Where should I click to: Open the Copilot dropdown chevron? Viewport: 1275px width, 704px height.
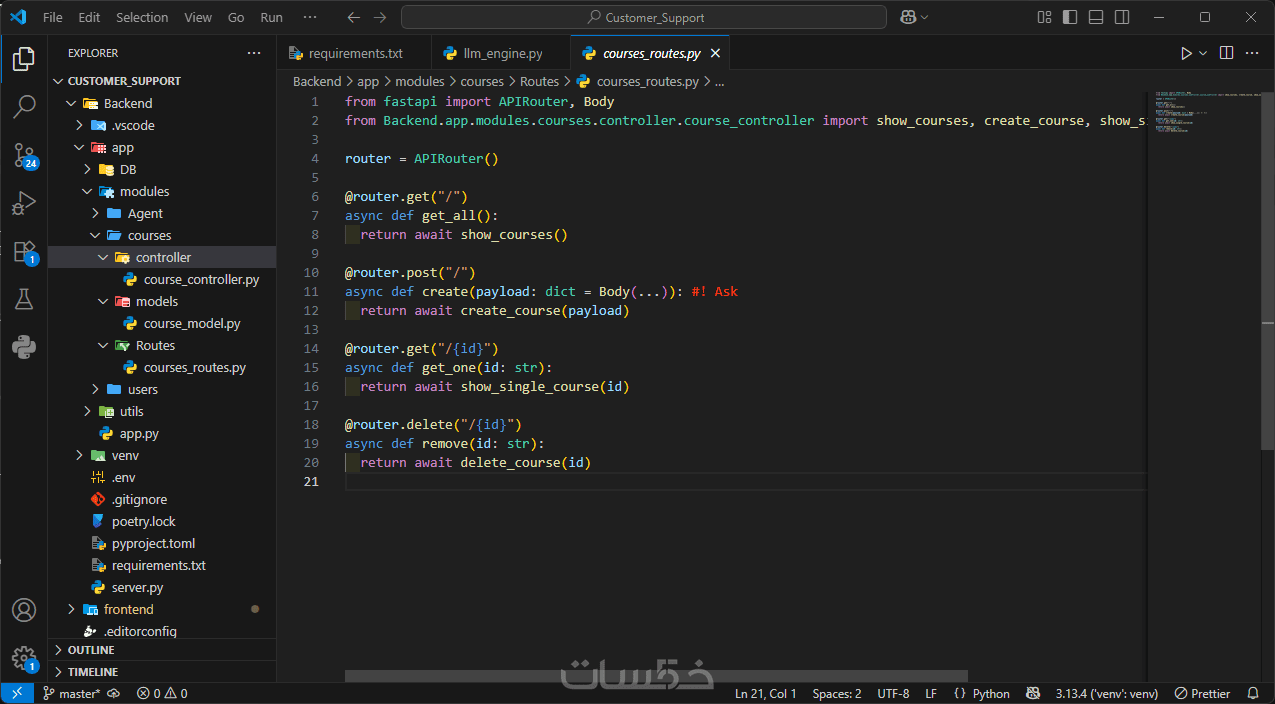tap(924, 17)
